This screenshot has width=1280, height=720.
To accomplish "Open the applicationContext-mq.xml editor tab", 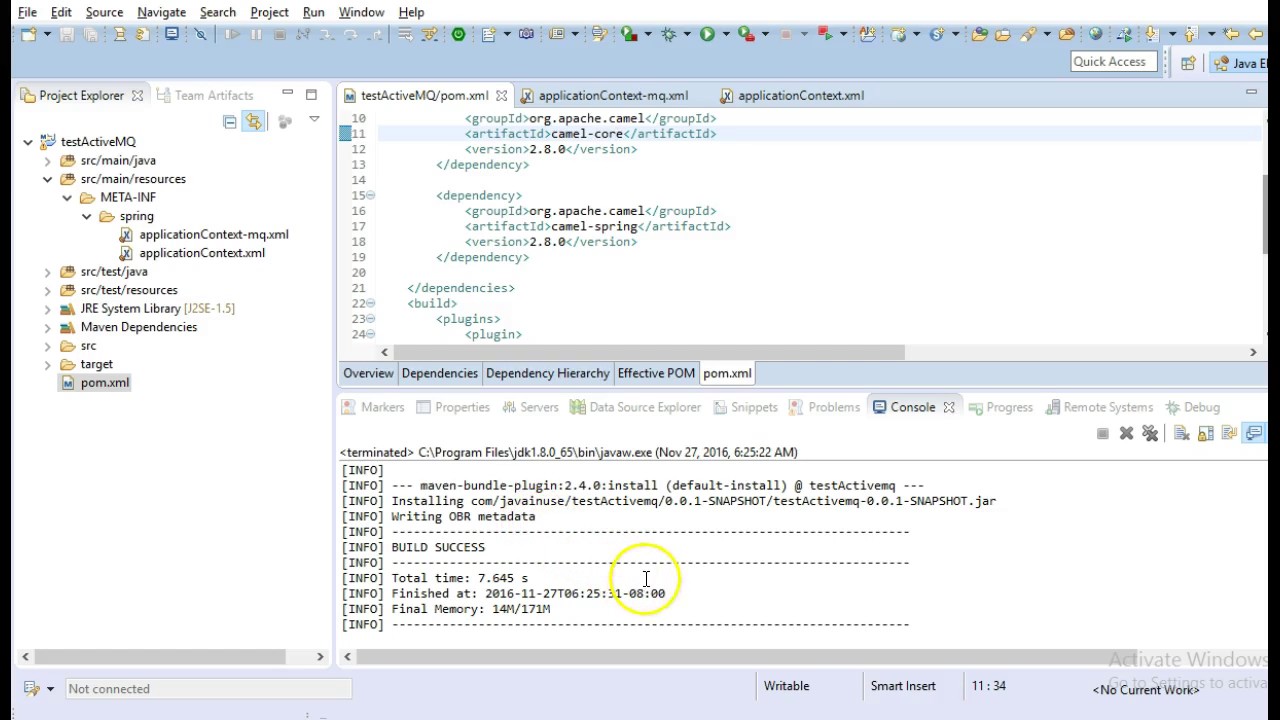I will [613, 95].
